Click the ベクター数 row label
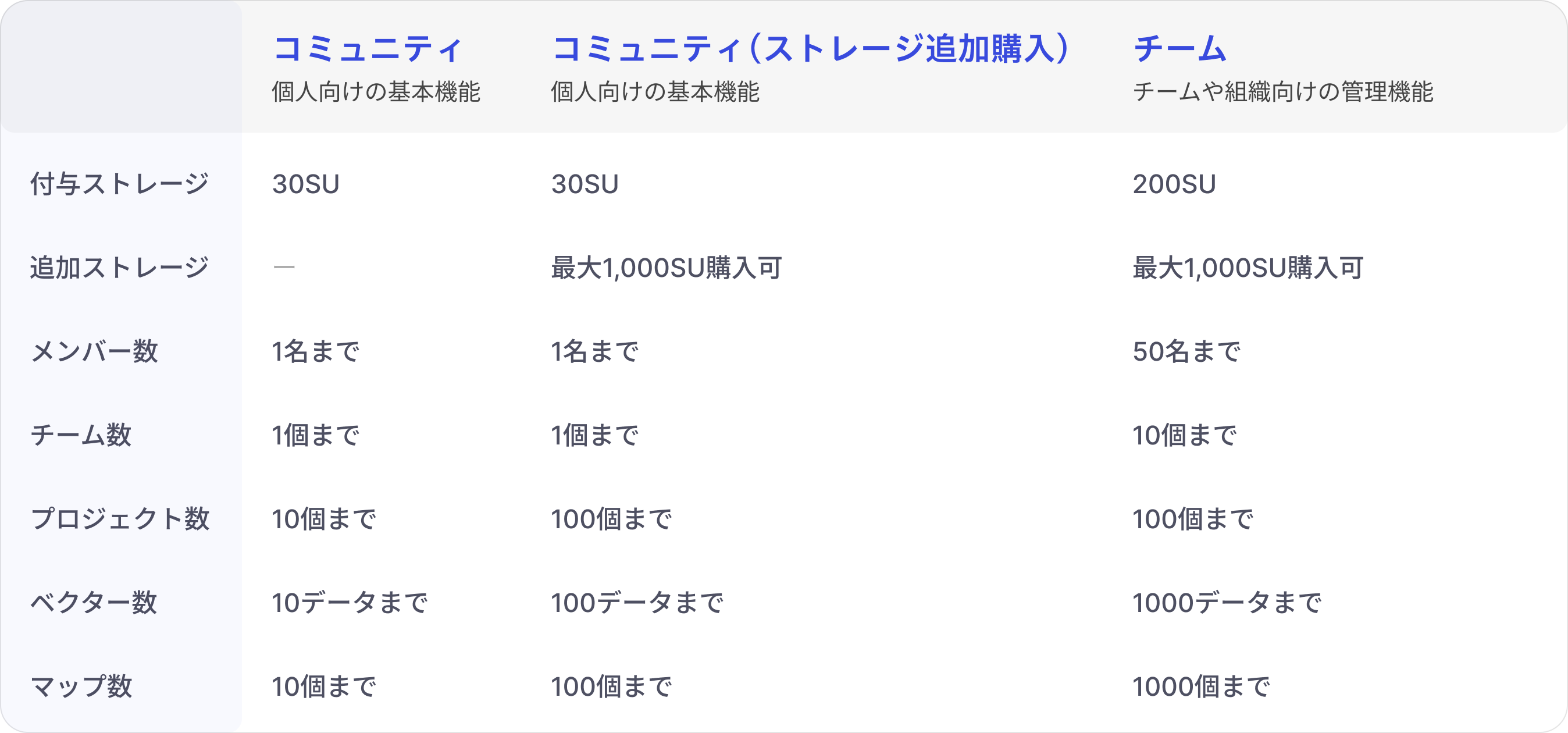The image size is (1568, 733). pyautogui.click(x=94, y=603)
